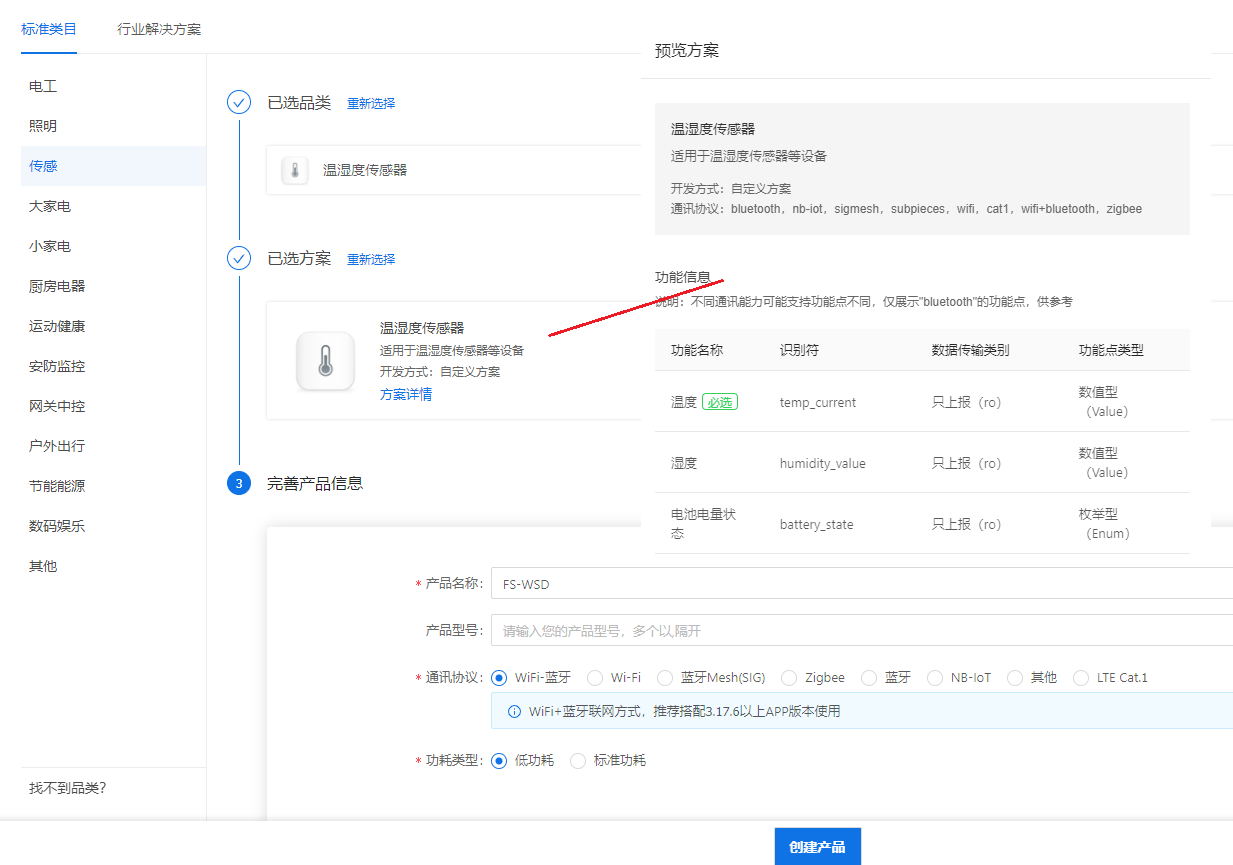Switch to the 行业解决方案 tab
Image resolution: width=1233 pixels, height=865 pixels.
(x=159, y=29)
